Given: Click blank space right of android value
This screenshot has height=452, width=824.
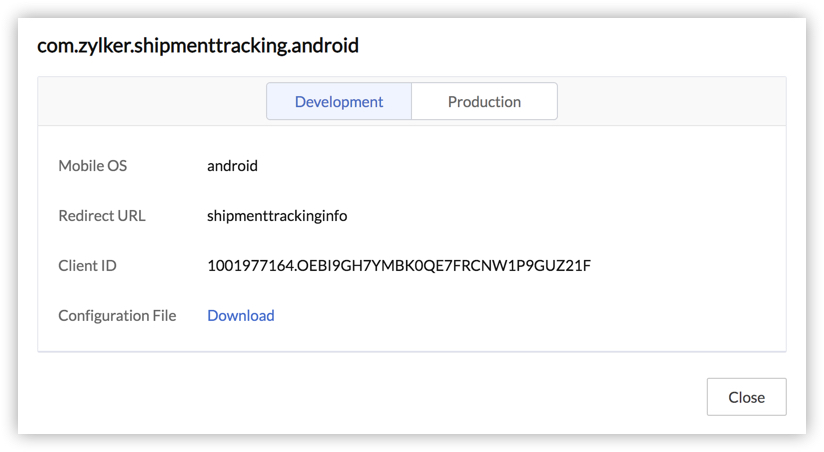Looking at the screenshot, I should click(x=500, y=166).
